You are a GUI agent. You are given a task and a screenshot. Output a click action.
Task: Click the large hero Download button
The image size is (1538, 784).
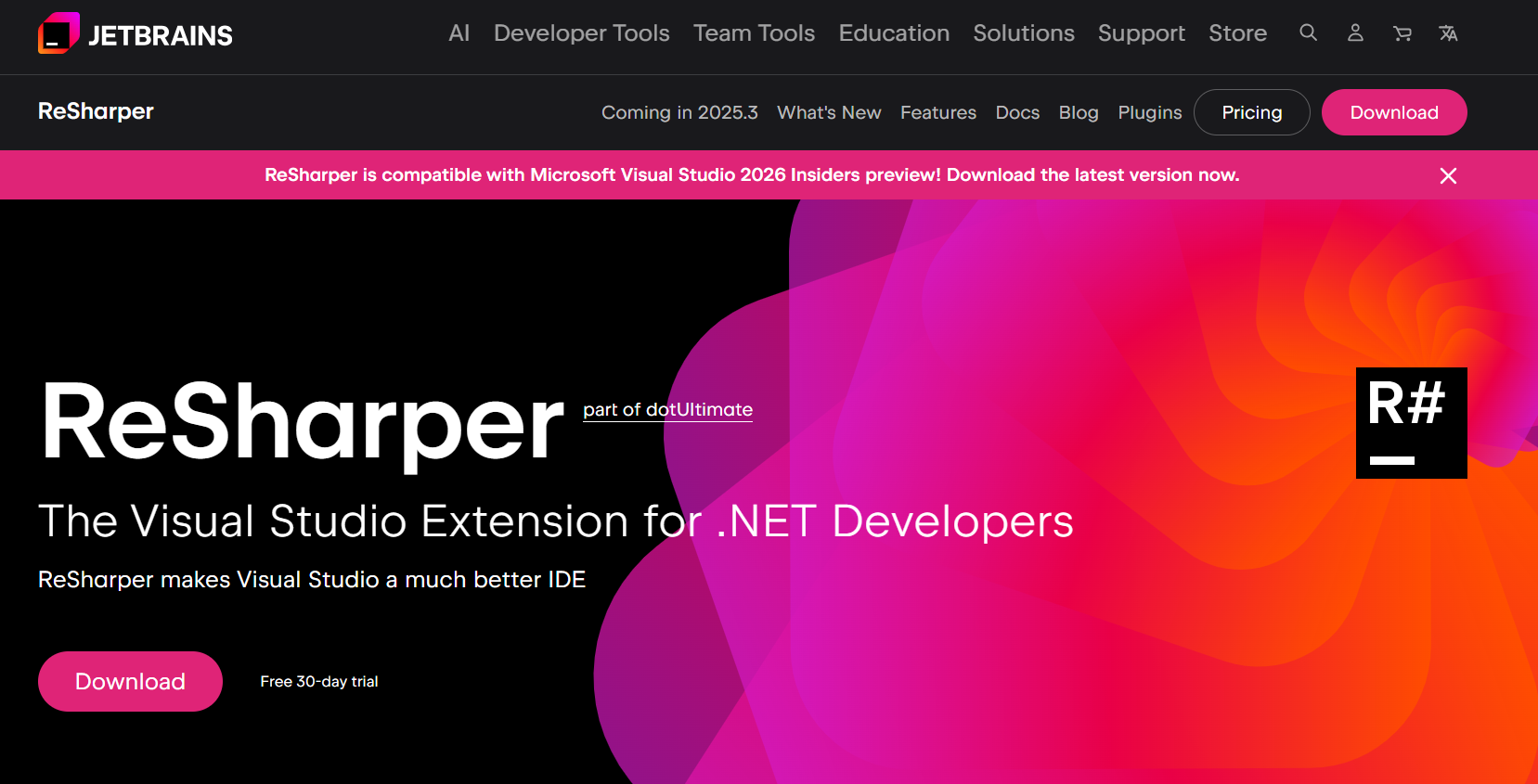coord(130,682)
